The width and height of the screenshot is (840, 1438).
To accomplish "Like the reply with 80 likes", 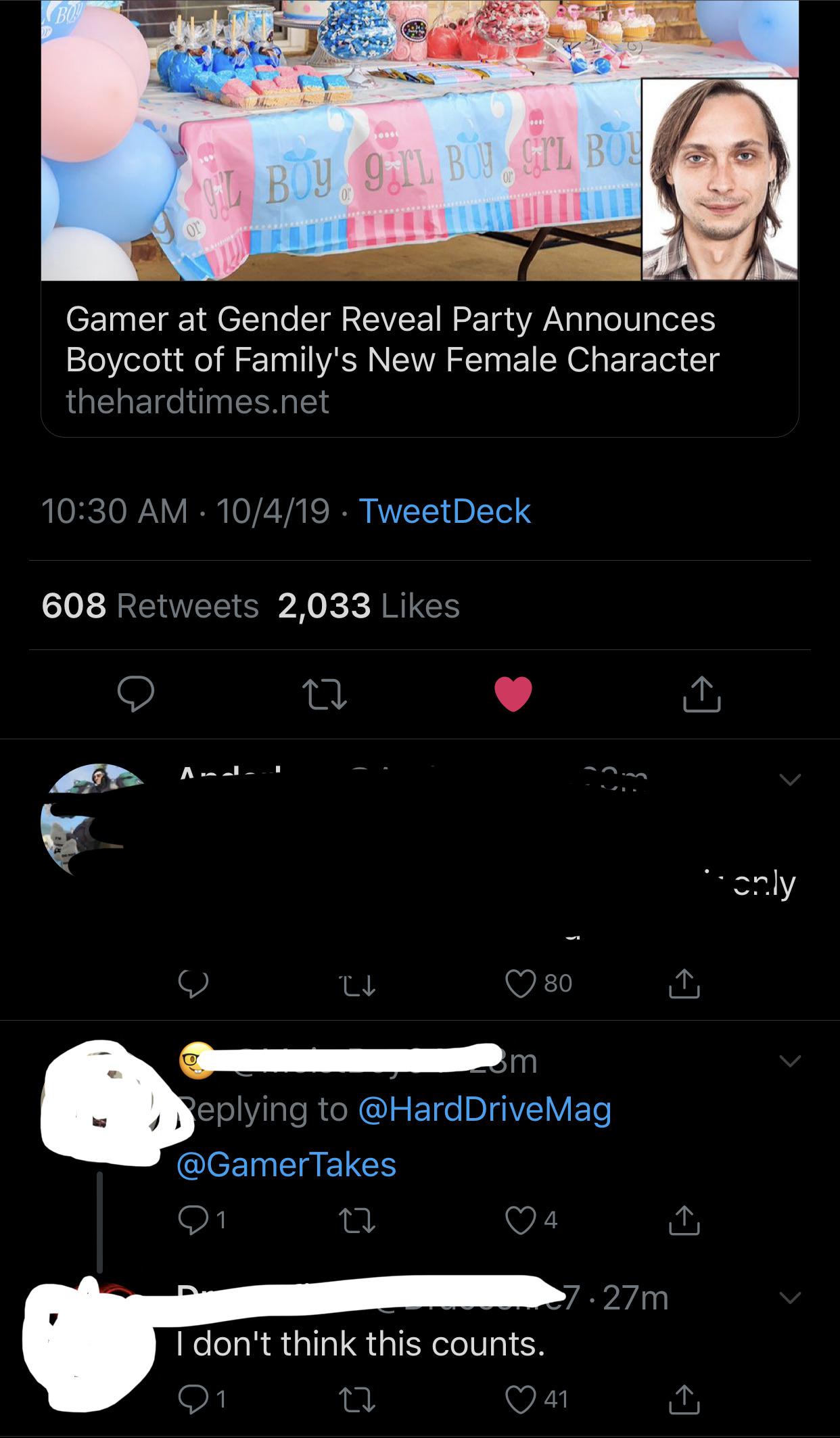I will (521, 983).
